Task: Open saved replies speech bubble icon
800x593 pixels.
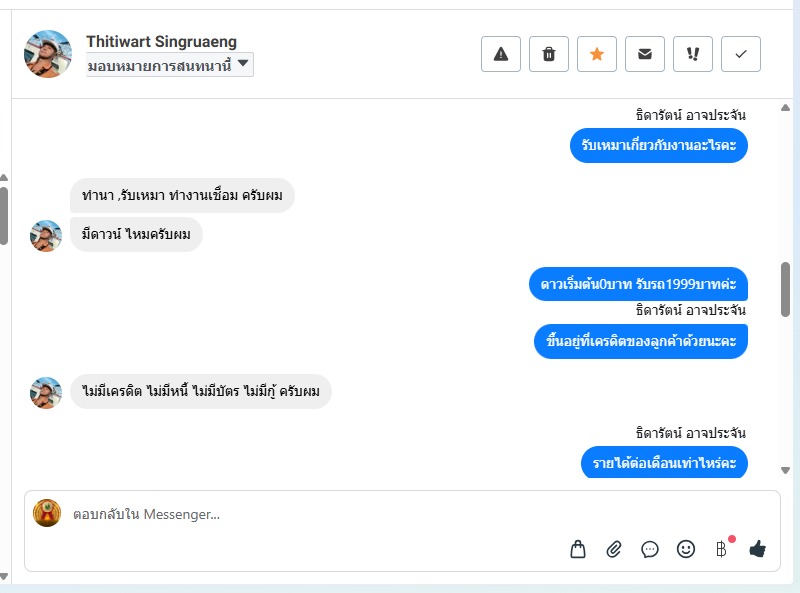Action: [x=650, y=548]
